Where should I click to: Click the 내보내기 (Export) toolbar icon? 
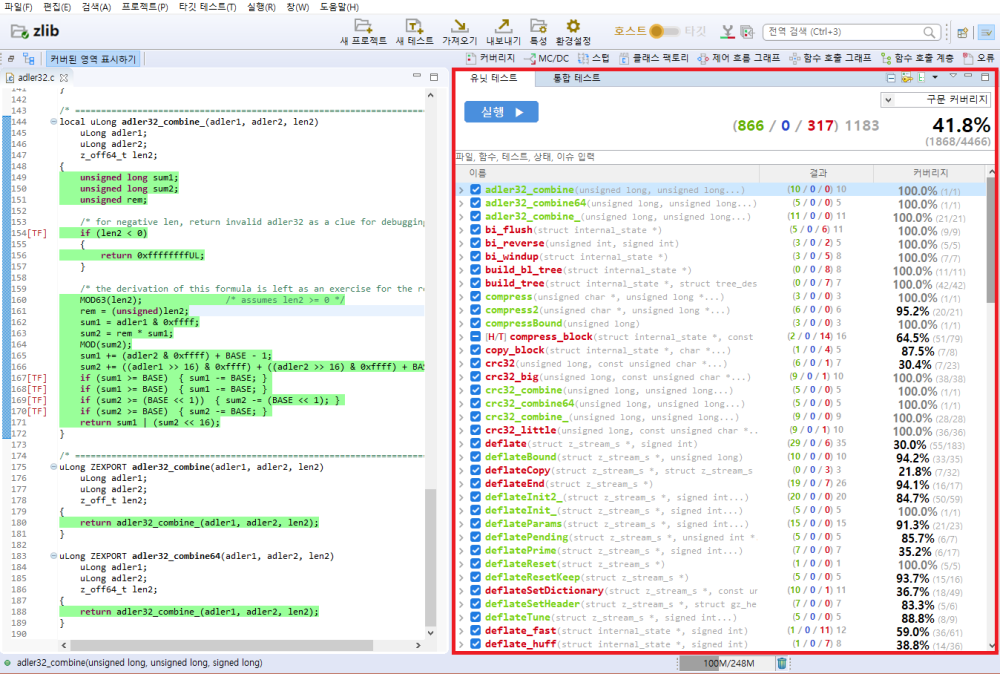[503, 26]
